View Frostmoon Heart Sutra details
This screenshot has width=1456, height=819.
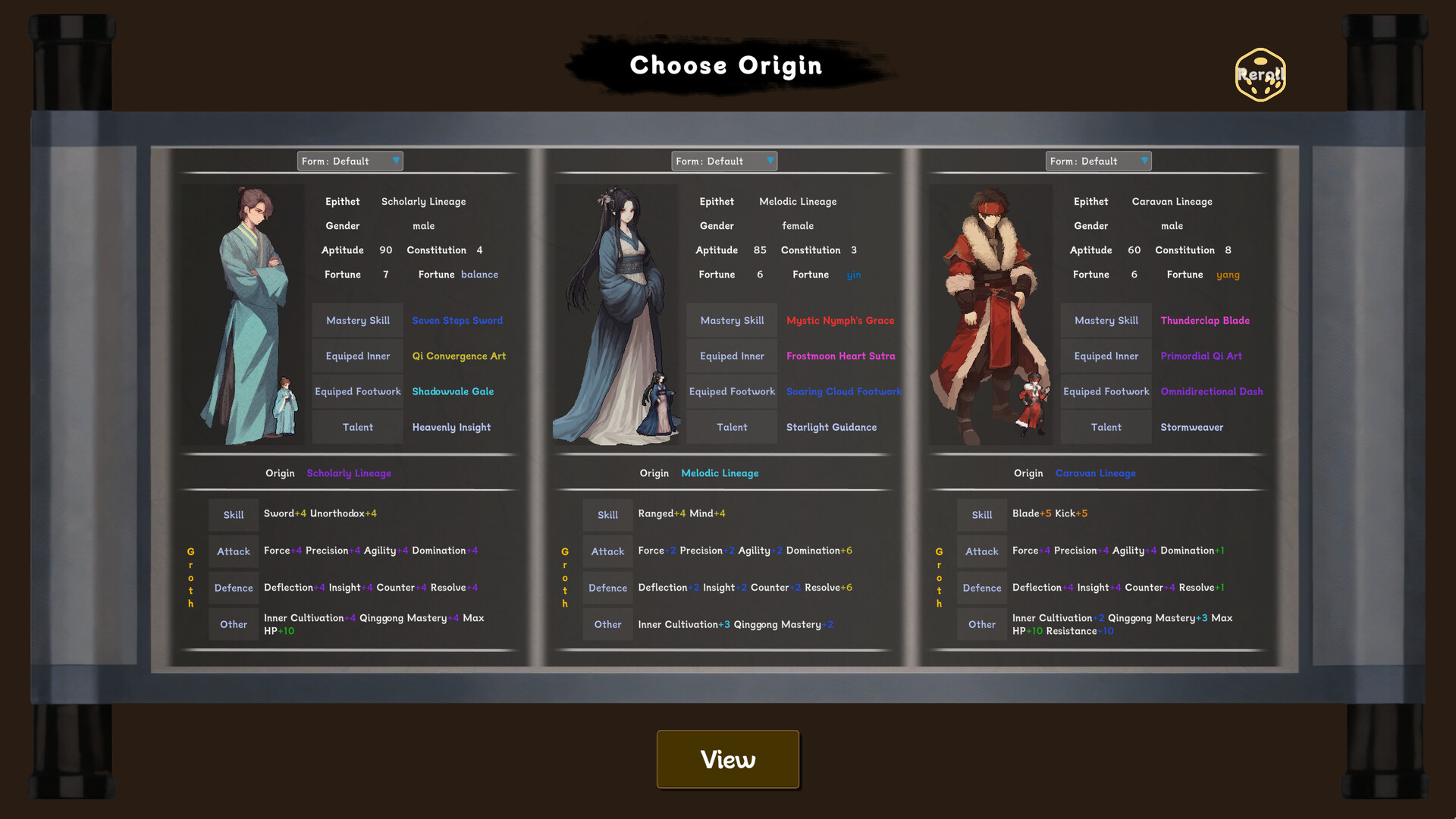(x=841, y=356)
